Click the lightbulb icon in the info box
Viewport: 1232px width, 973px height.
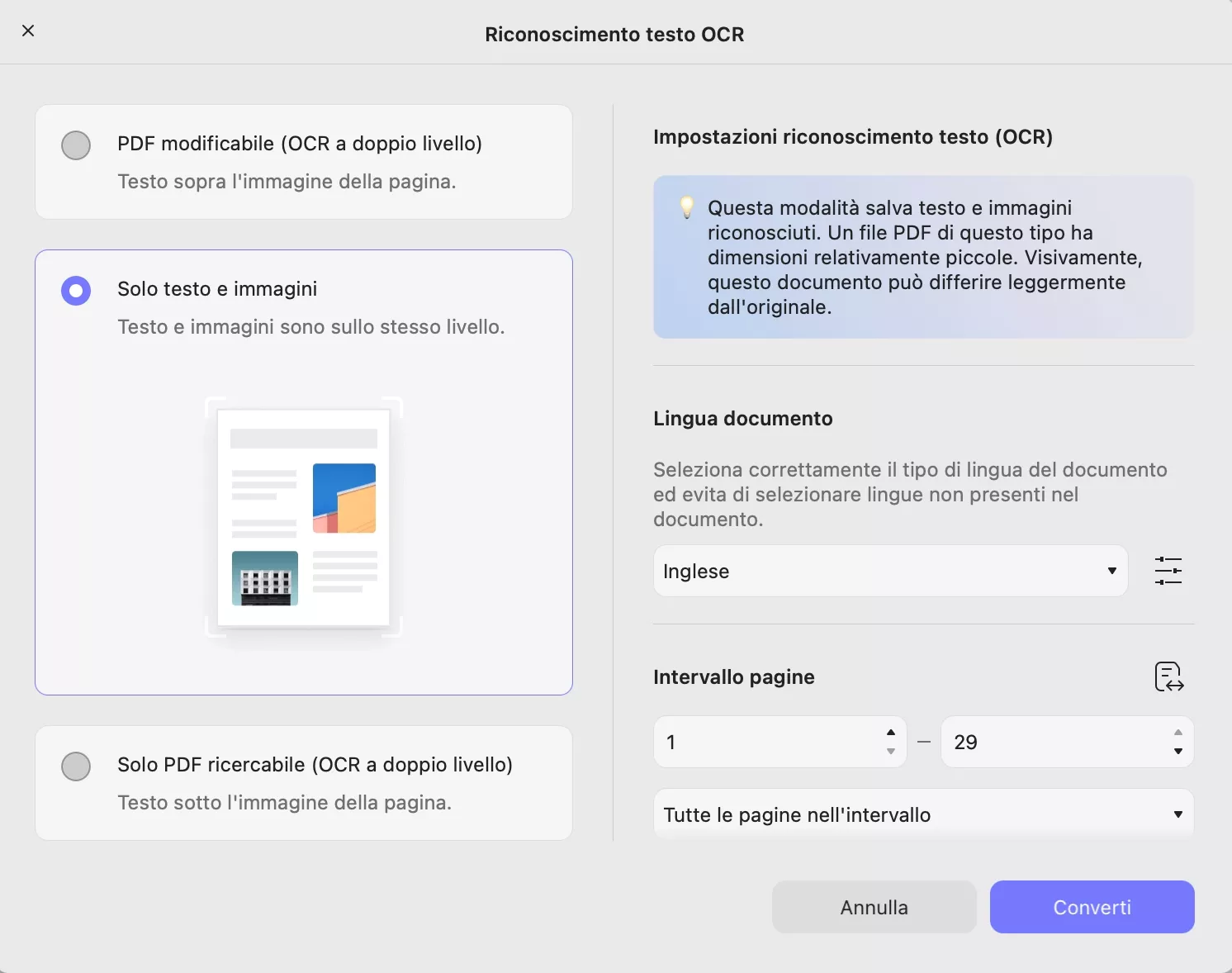tap(688, 208)
